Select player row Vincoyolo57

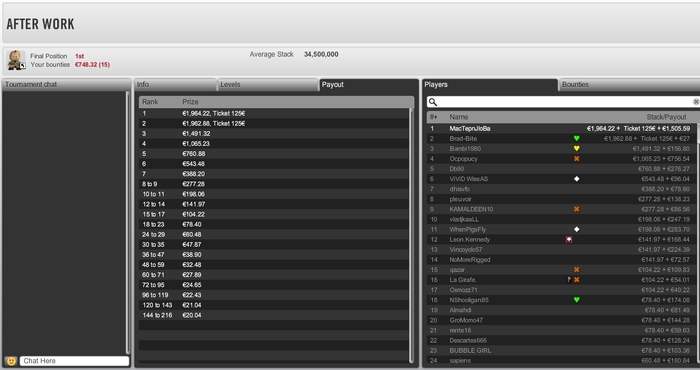pos(561,249)
